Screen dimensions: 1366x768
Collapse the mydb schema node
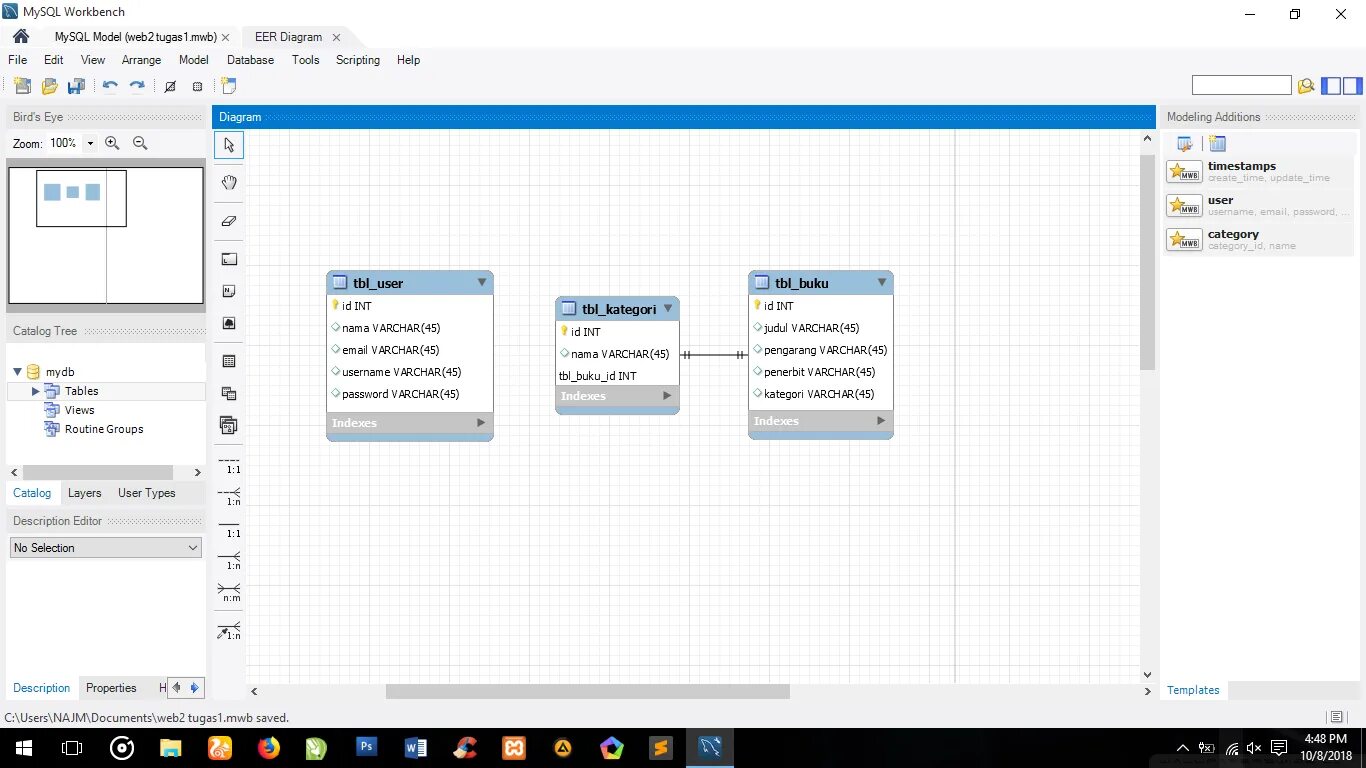pos(17,372)
